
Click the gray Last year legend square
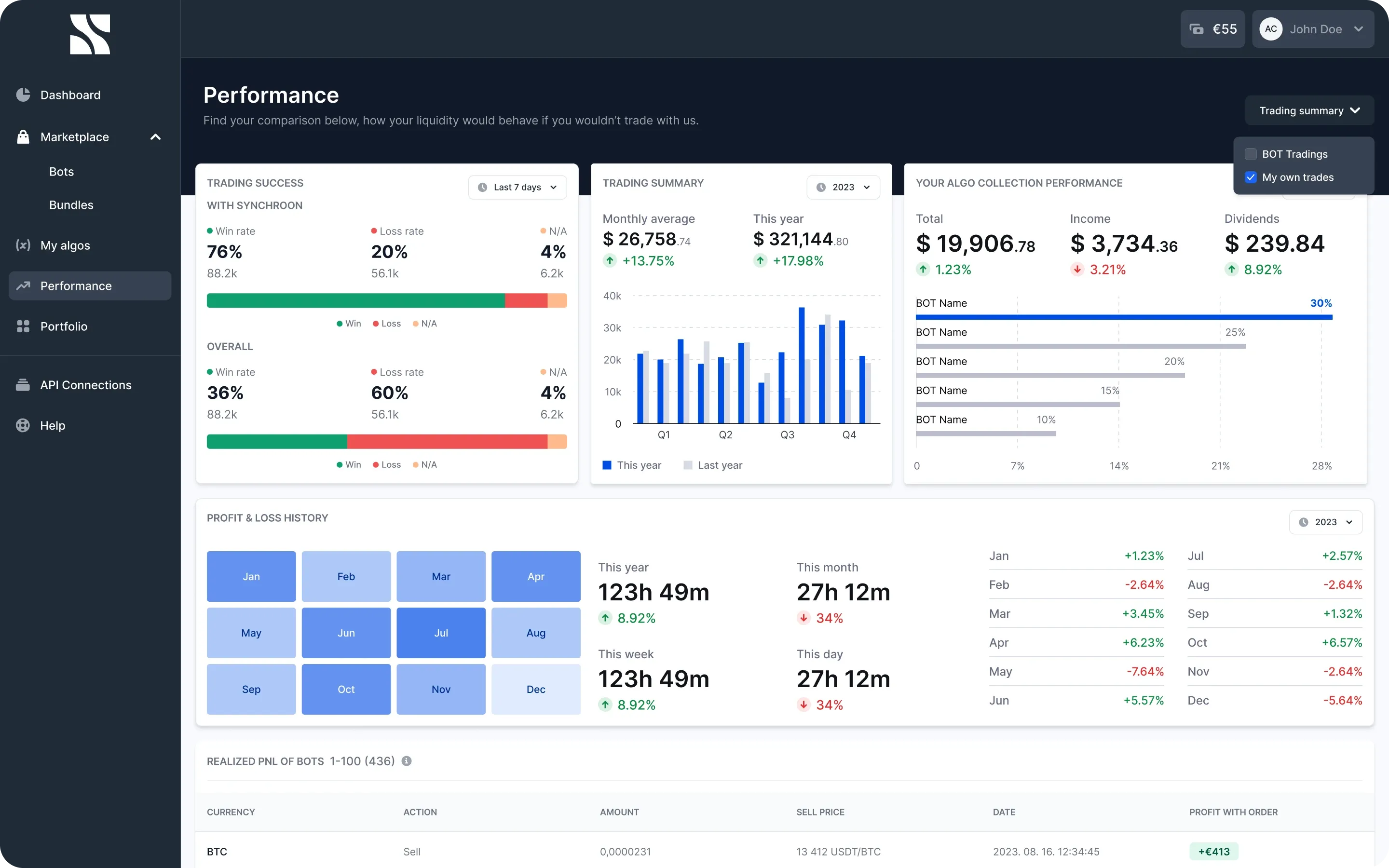(x=688, y=465)
